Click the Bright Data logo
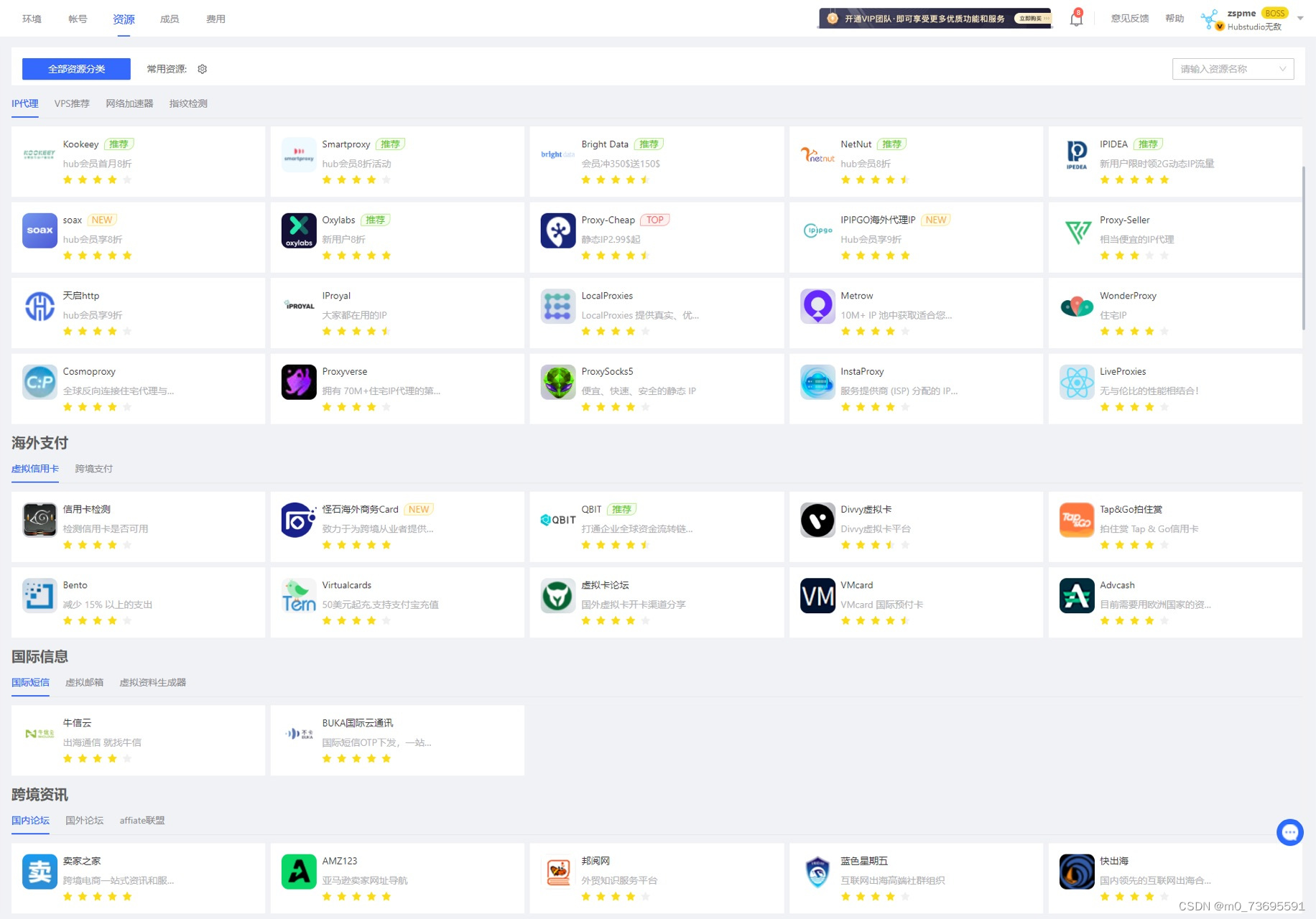The width and height of the screenshot is (1316, 919). 558,154
